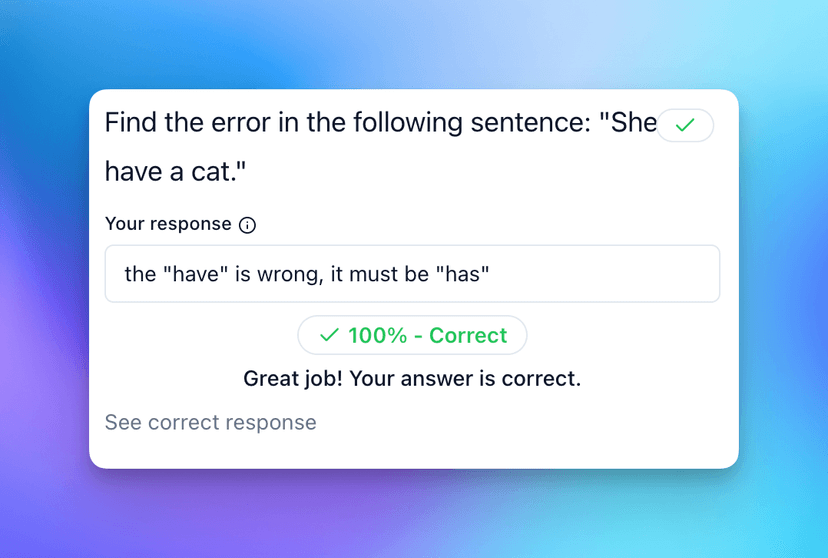Screen dimensions: 828x558
Task: Focus the response text input field
Action: coord(600,274)
